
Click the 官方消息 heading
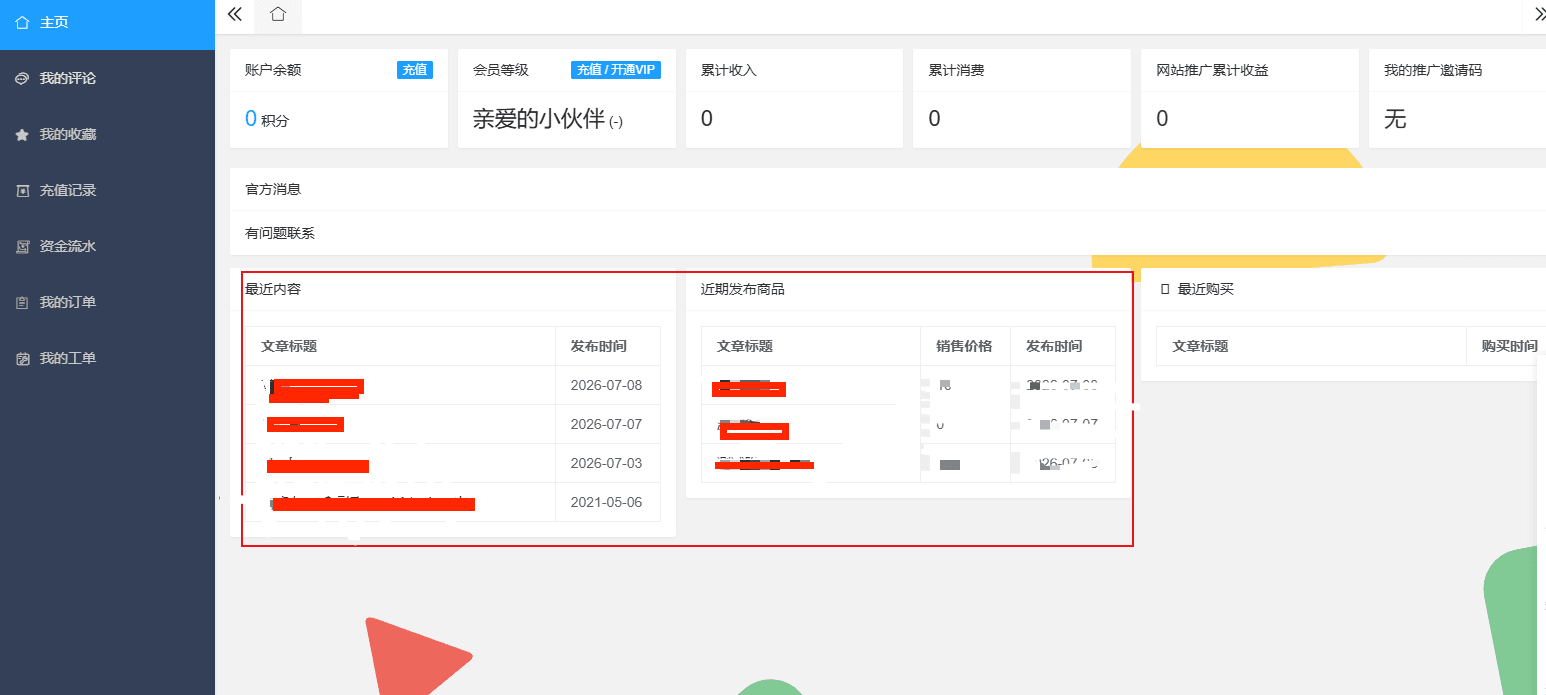pos(273,189)
